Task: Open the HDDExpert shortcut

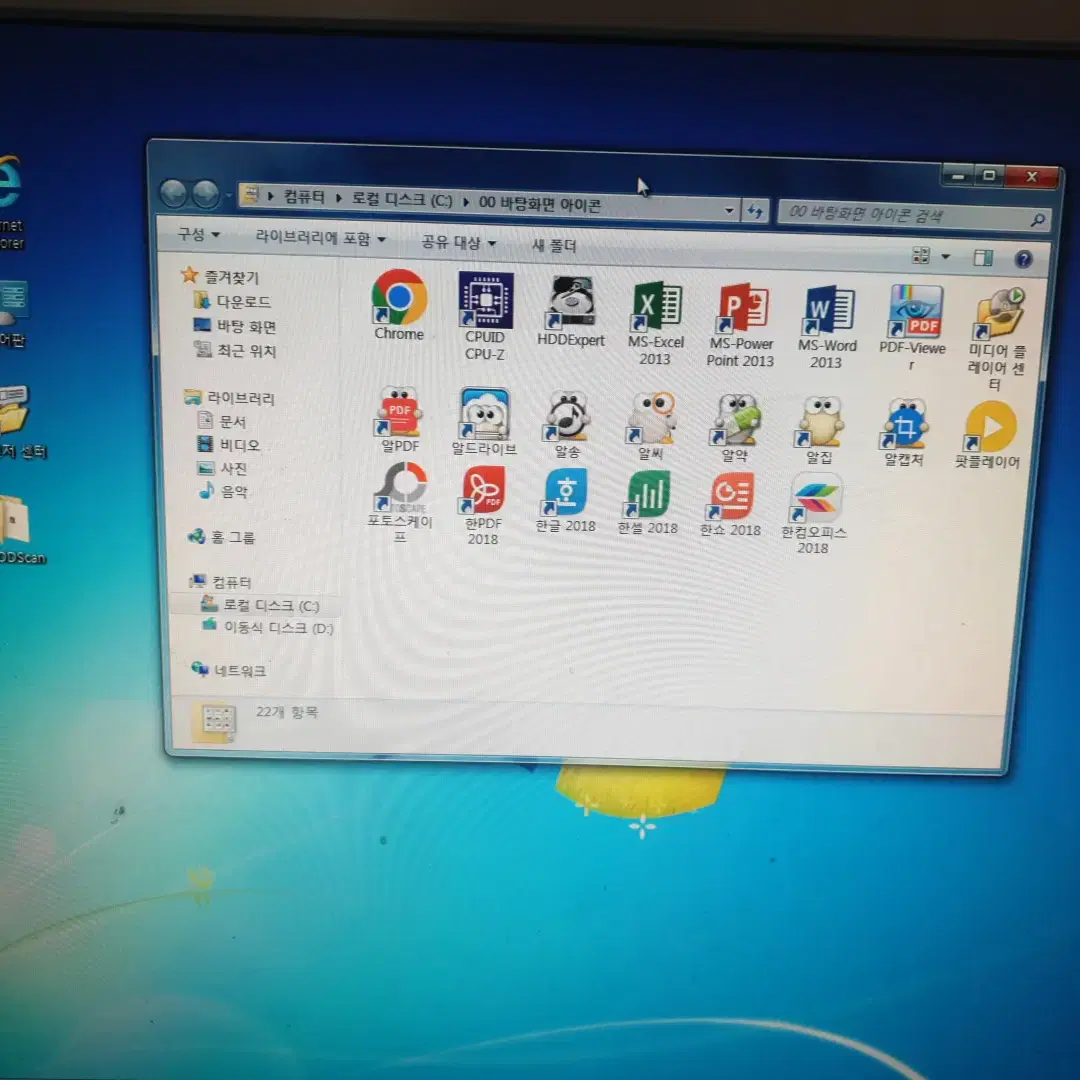Action: click(571, 311)
